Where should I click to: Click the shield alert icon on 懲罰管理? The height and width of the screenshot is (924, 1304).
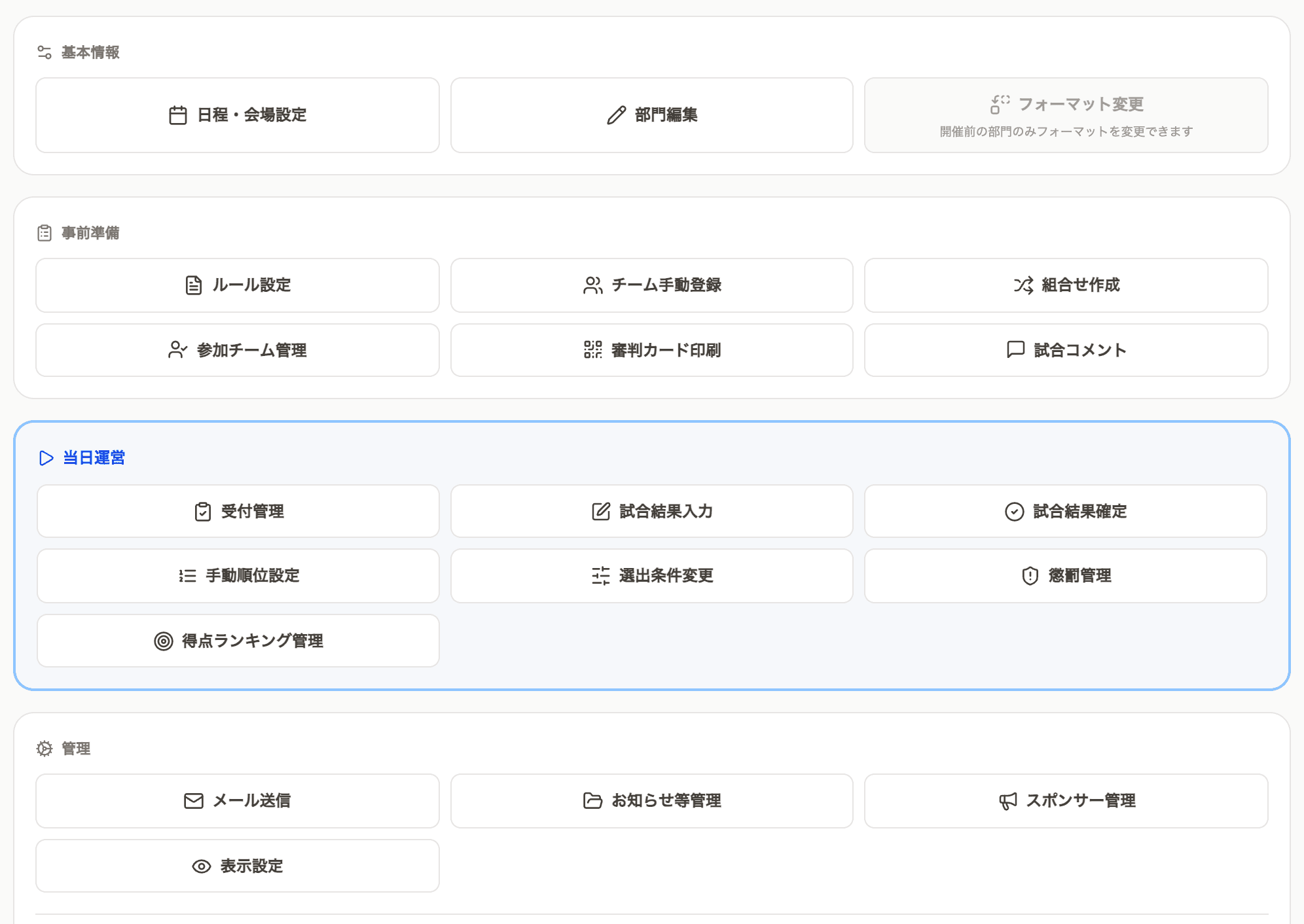click(x=1030, y=576)
